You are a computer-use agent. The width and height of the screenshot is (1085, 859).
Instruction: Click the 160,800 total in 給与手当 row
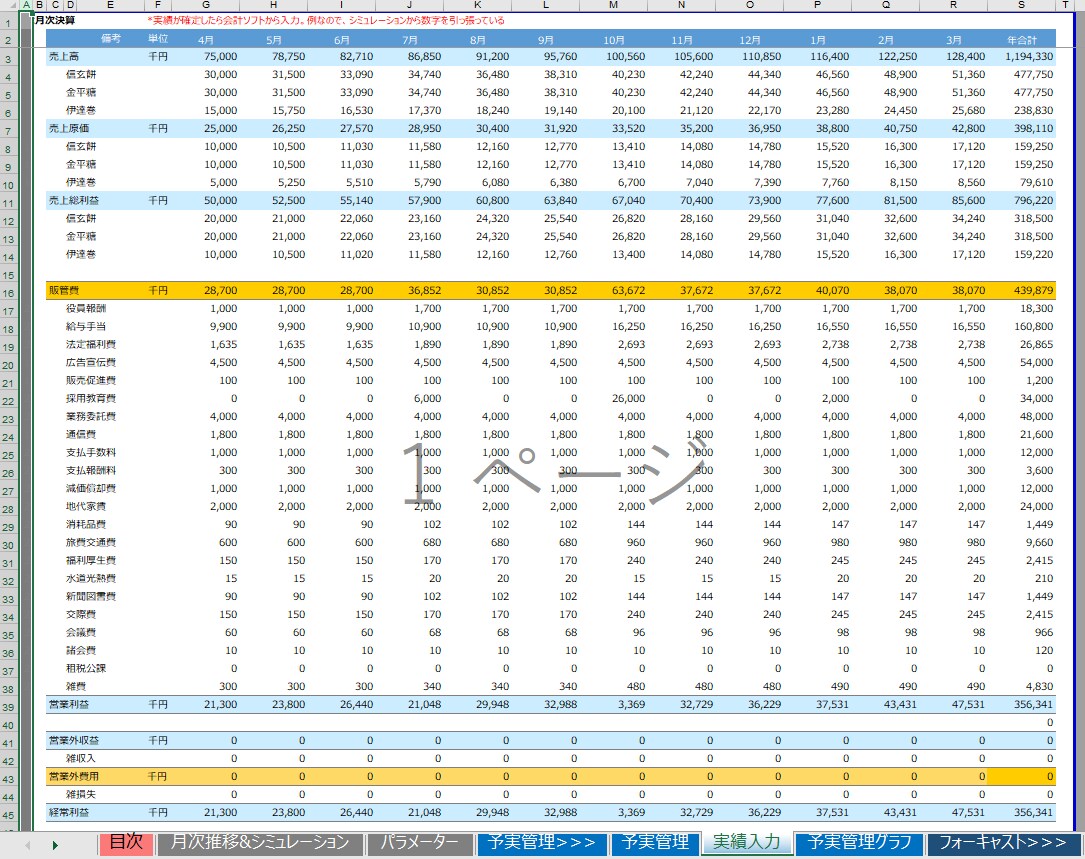[x=1021, y=327]
